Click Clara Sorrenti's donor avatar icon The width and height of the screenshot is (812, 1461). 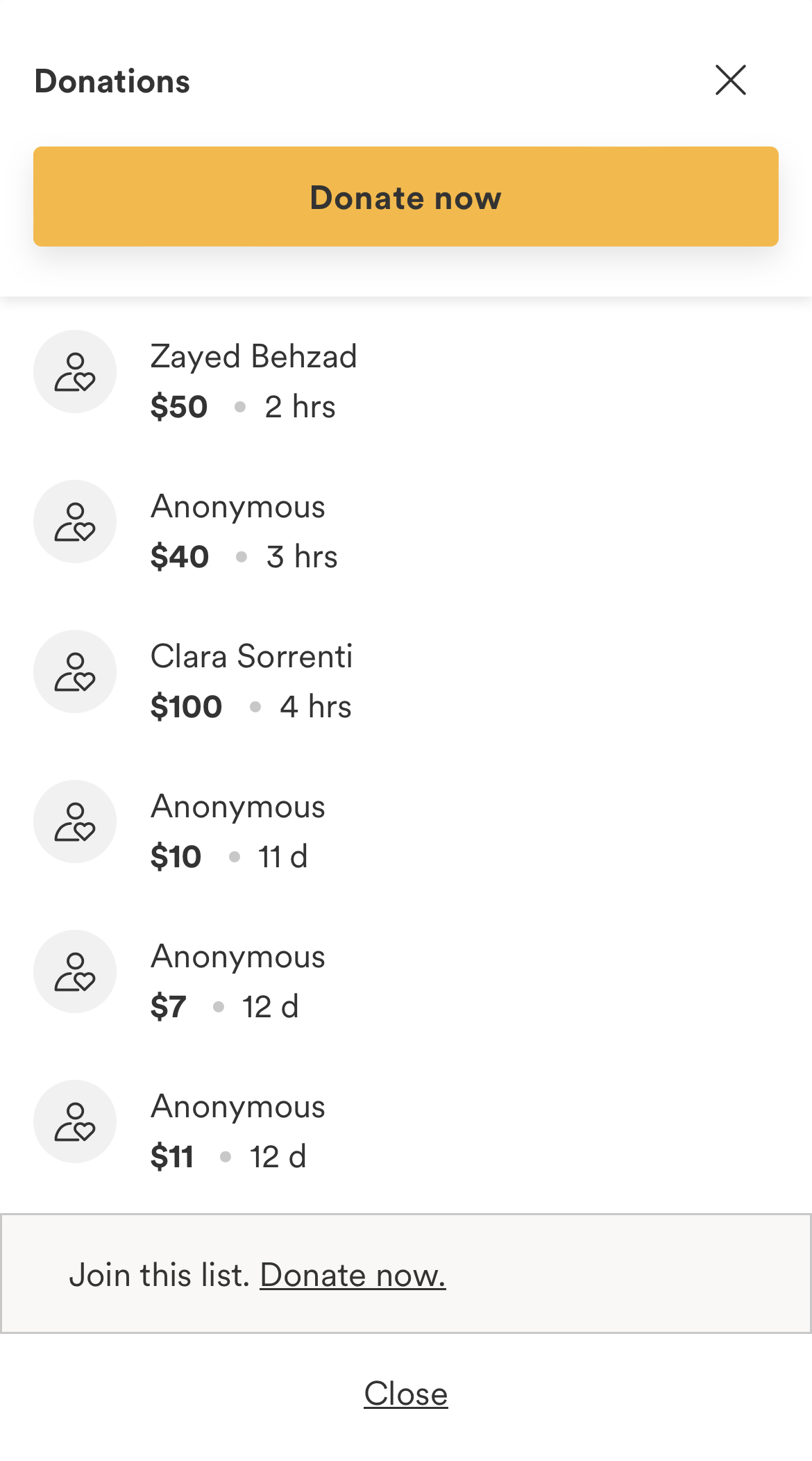[75, 671]
